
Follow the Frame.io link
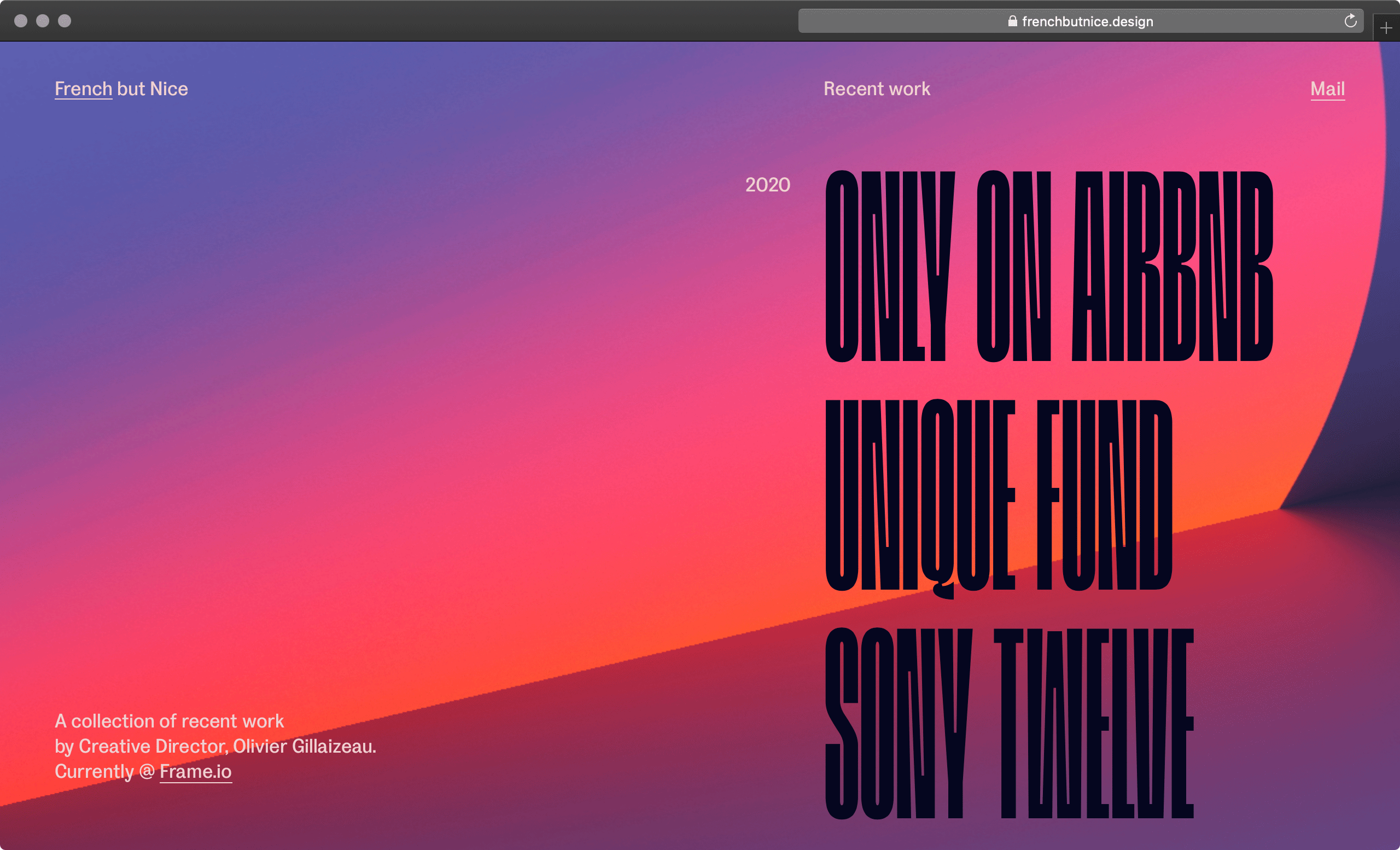point(195,771)
